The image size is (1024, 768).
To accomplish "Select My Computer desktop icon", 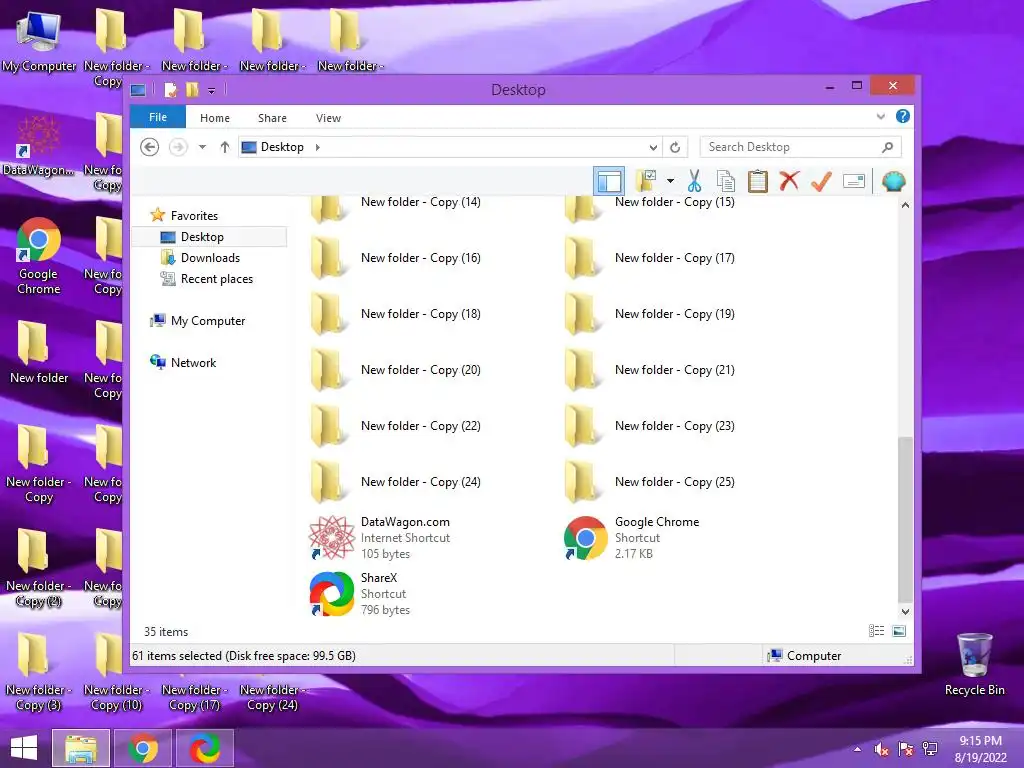I will tap(39, 40).
